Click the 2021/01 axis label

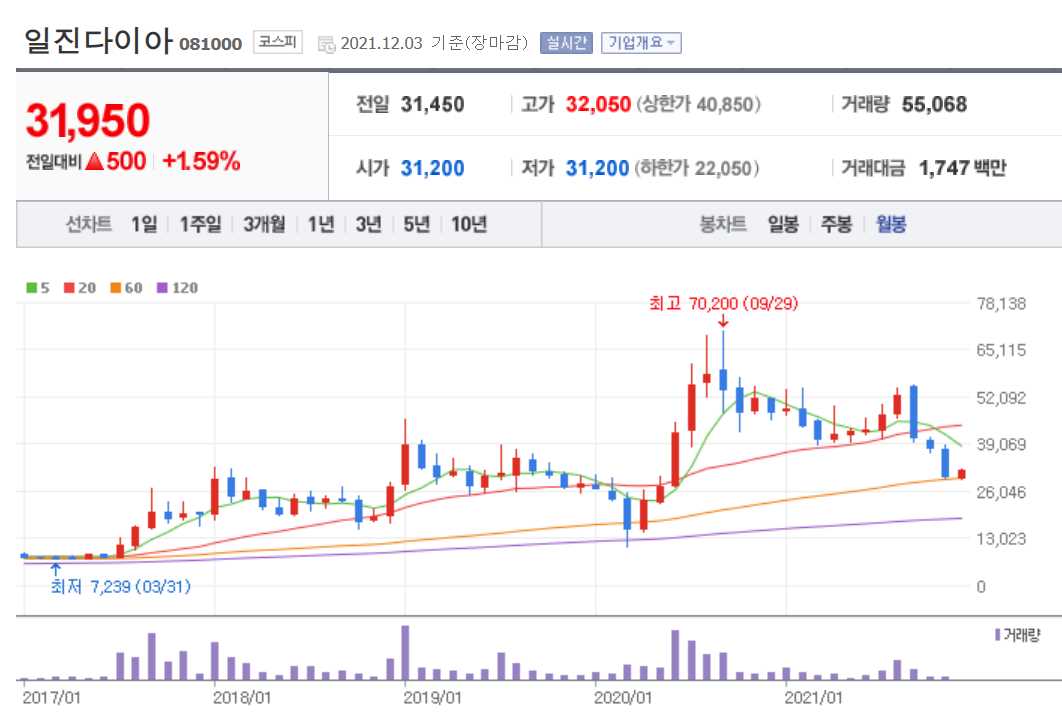coord(813,697)
